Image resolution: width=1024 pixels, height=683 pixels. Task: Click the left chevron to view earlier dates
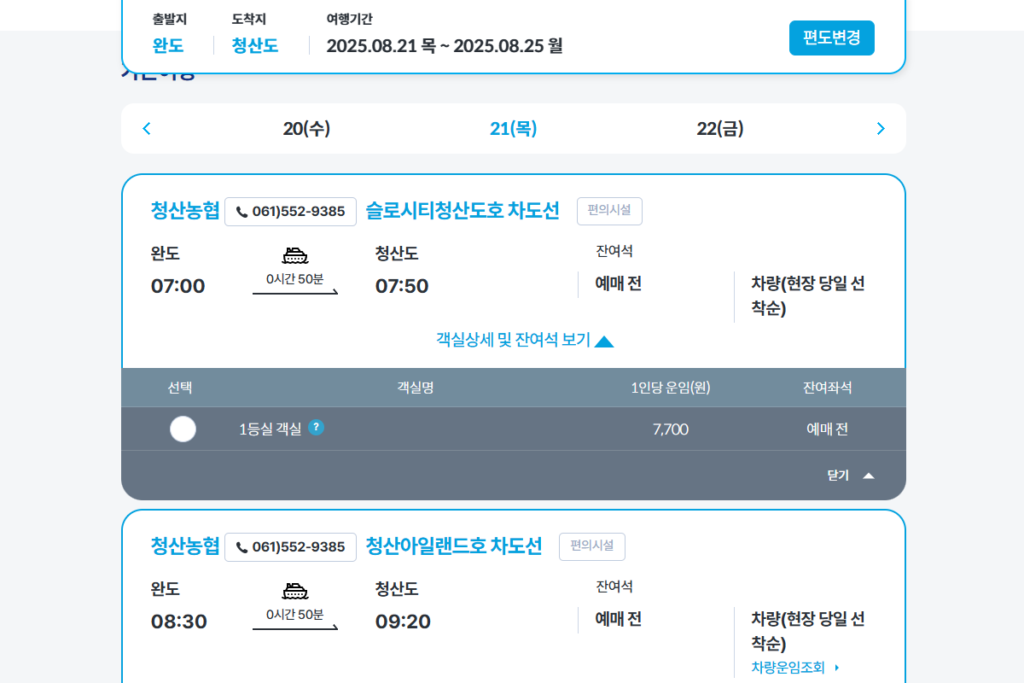pyautogui.click(x=146, y=128)
